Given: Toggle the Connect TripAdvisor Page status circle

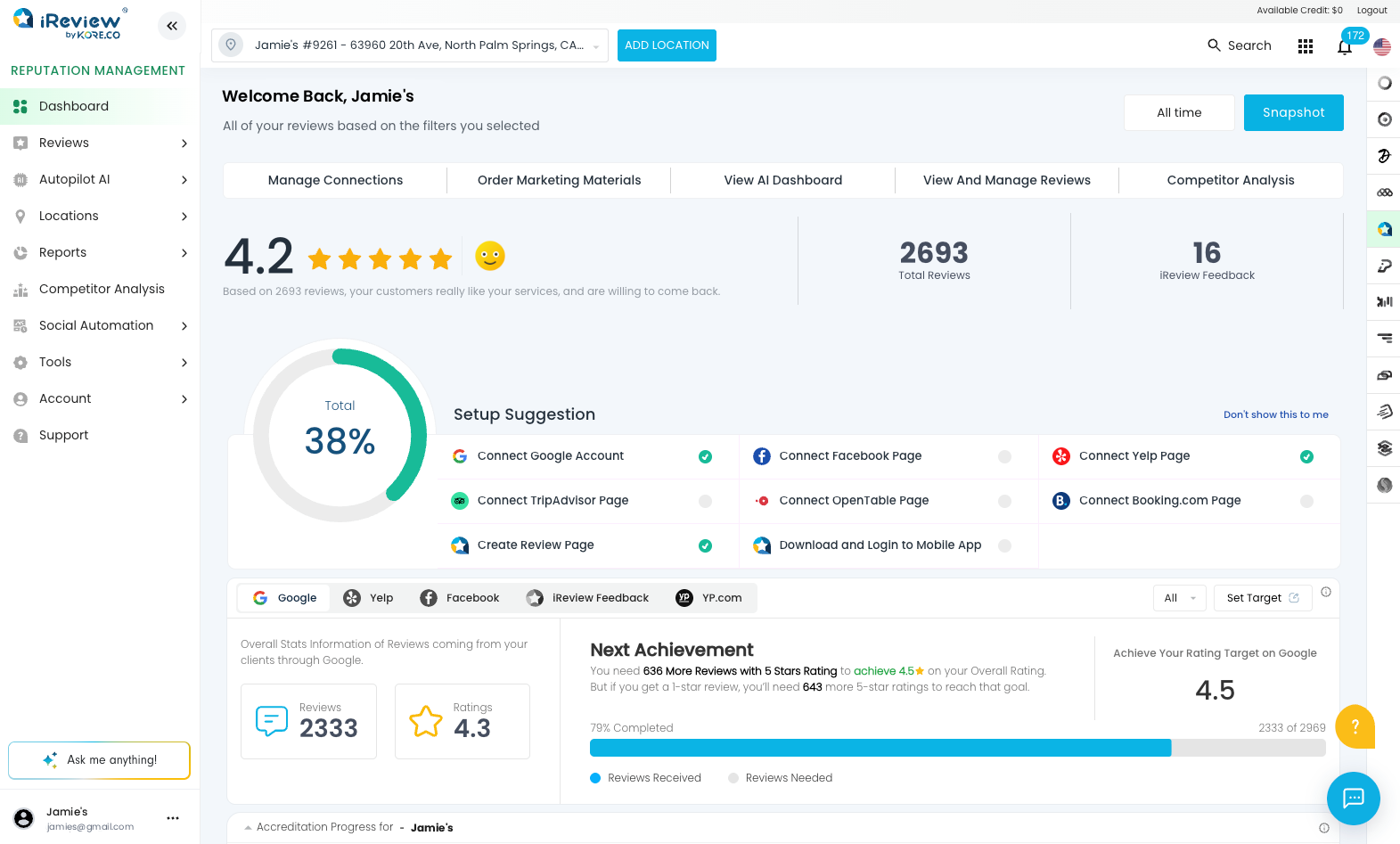Looking at the screenshot, I should pyautogui.click(x=705, y=501).
